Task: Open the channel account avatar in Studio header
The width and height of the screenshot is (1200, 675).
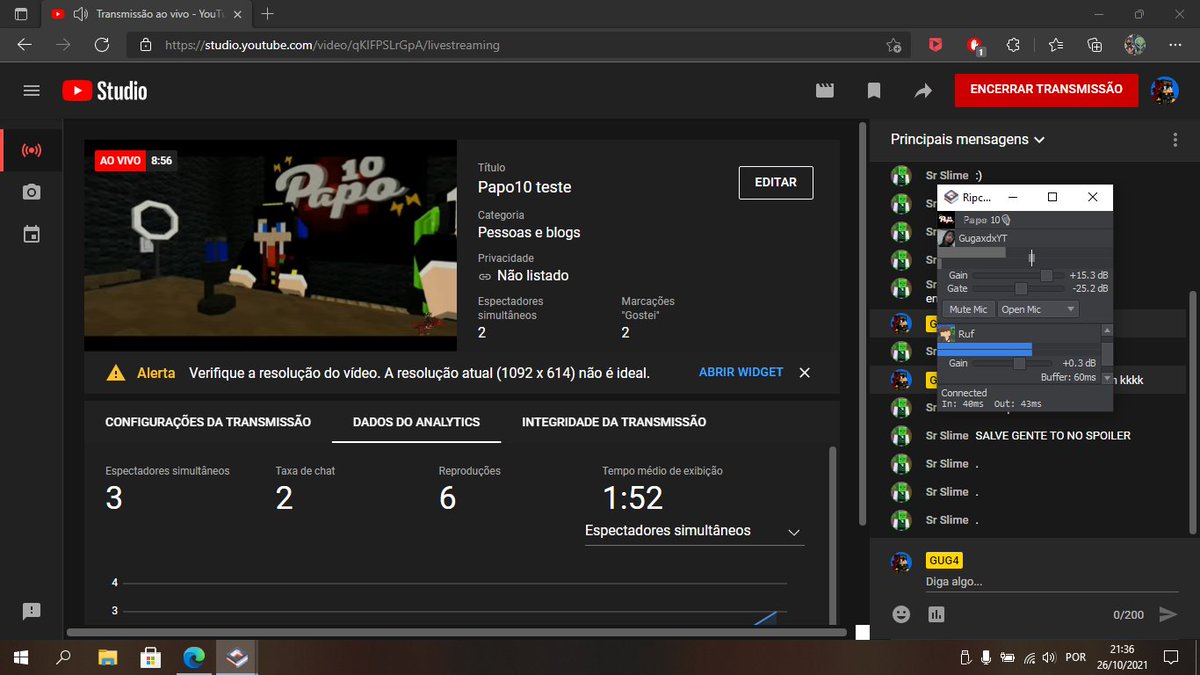Action: coord(1165,90)
